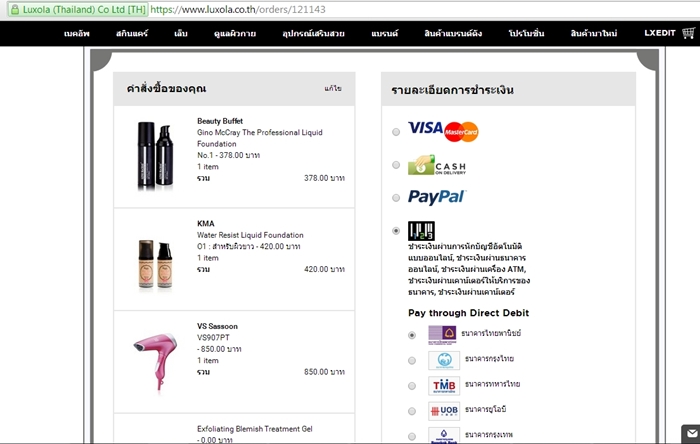
Task: Open the ดูแลผิวกาย menu
Action: 235,33
